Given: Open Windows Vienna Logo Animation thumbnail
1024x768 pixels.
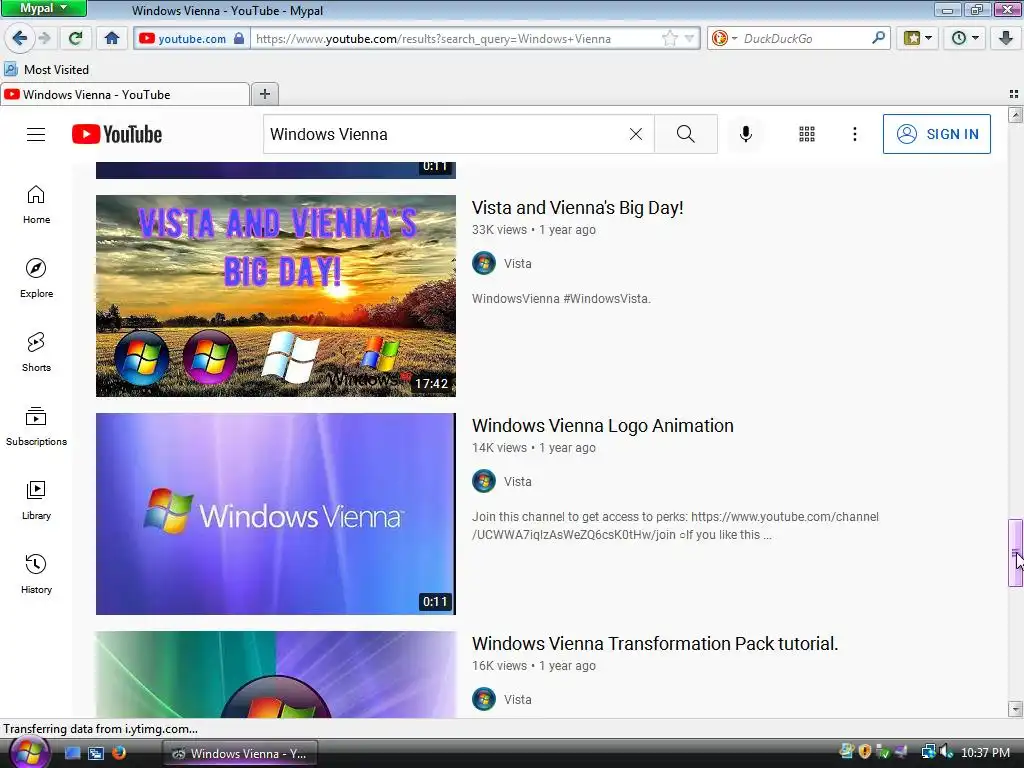Looking at the screenshot, I should pos(276,514).
